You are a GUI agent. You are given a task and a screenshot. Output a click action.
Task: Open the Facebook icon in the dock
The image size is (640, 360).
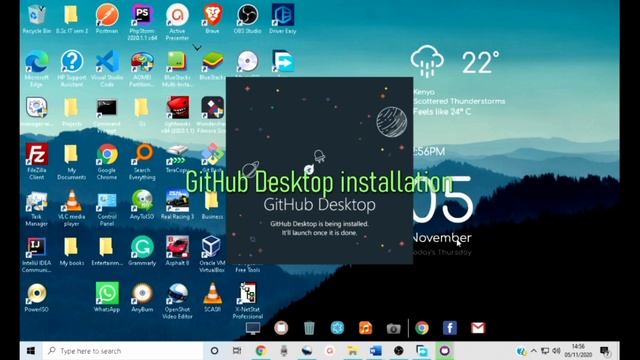[x=450, y=328]
